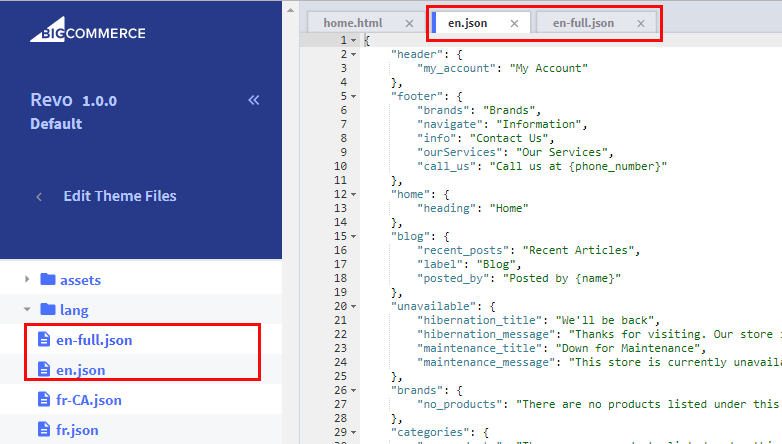The width and height of the screenshot is (782, 444).
Task: Click the back arrow beside Edit Theme Files
Action: [x=39, y=197]
